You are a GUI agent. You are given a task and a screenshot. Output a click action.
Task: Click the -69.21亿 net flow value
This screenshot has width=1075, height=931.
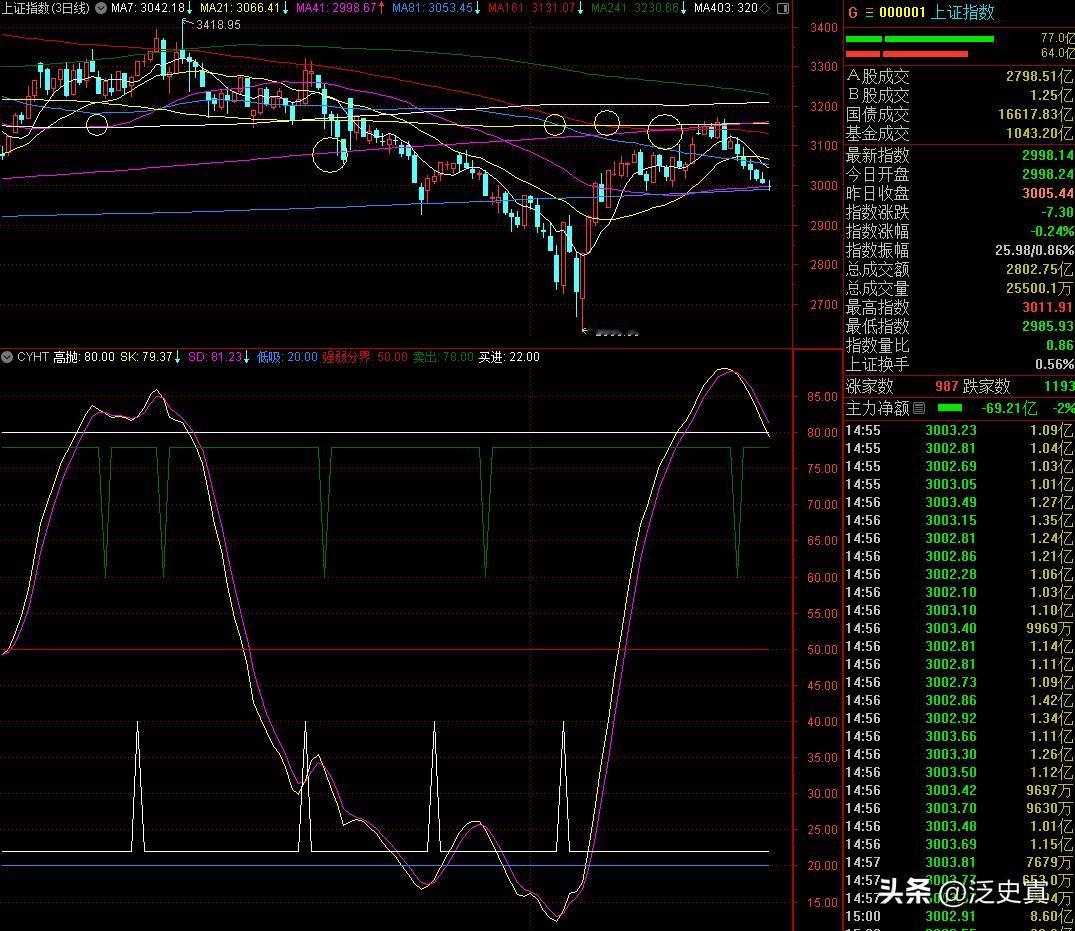coord(1009,409)
